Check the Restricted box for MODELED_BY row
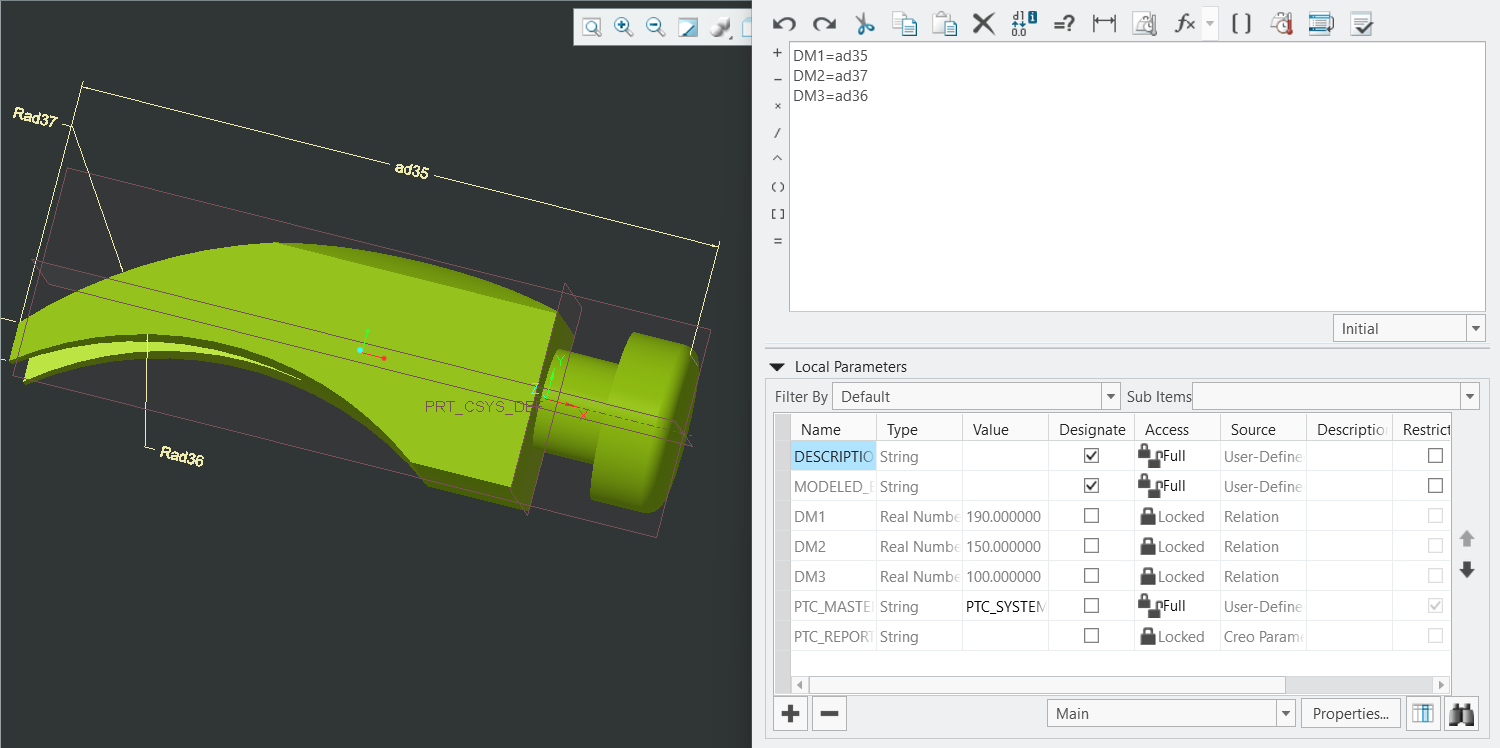 (x=1435, y=486)
